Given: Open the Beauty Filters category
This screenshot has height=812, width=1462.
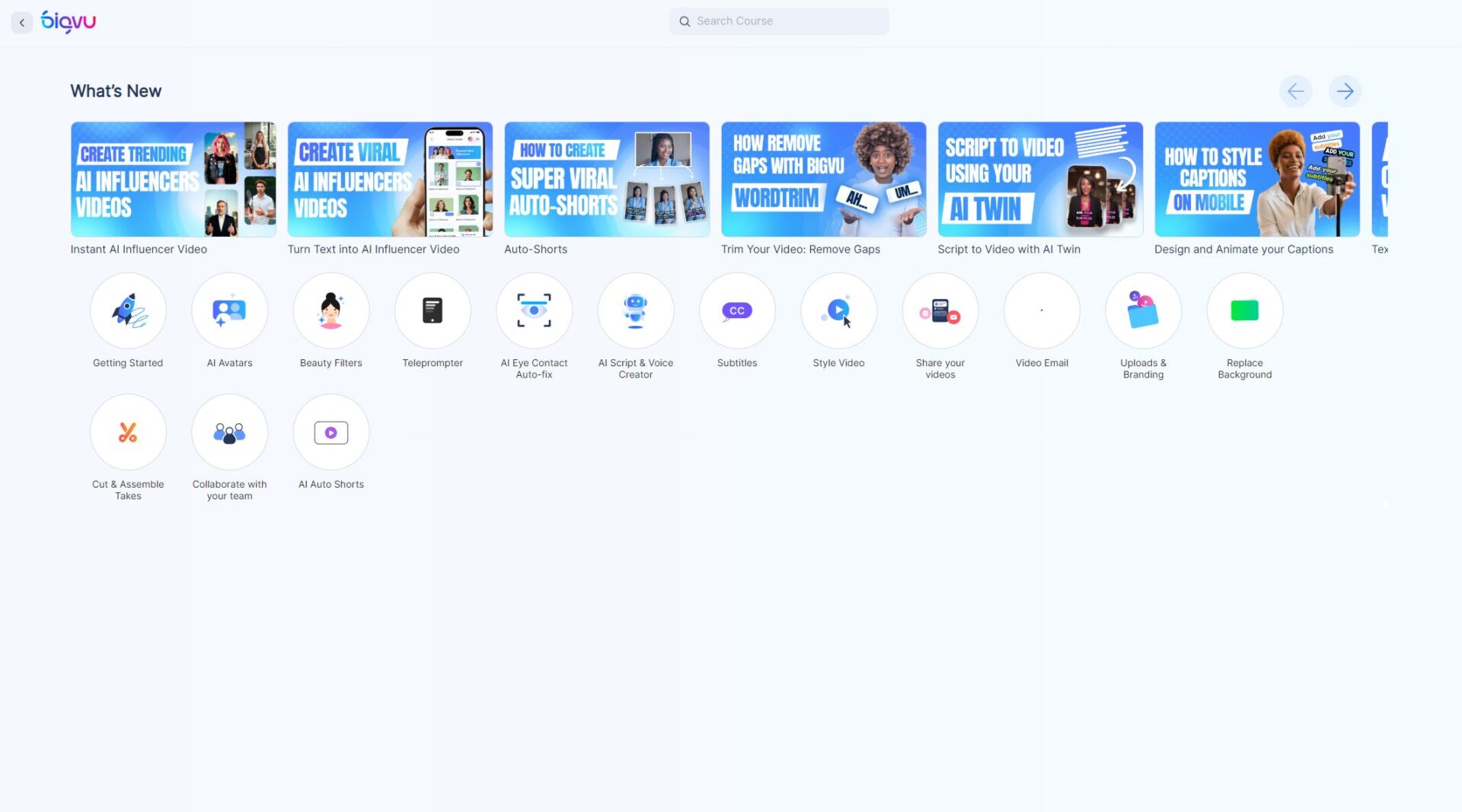Looking at the screenshot, I should pos(331,310).
